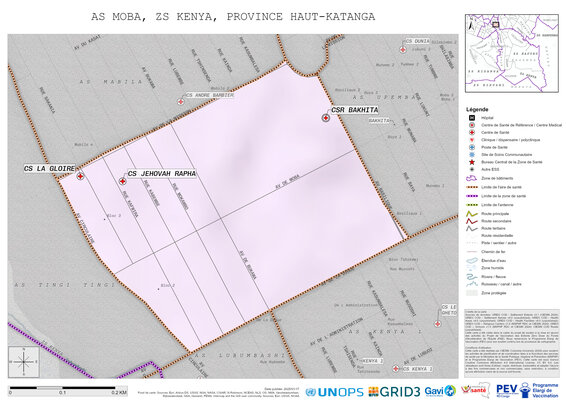
Task: Click the Route secondaire legend symbol
Action: point(471,221)
